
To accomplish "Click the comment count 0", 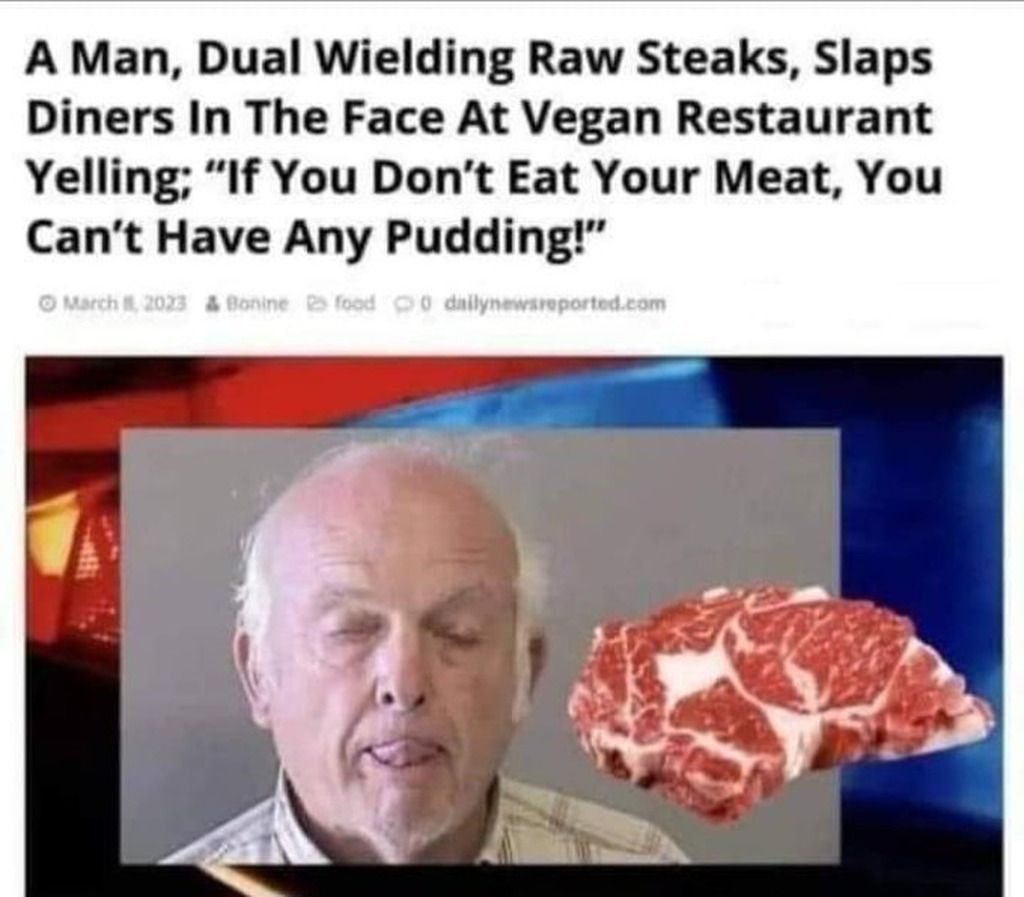I will 425,304.
